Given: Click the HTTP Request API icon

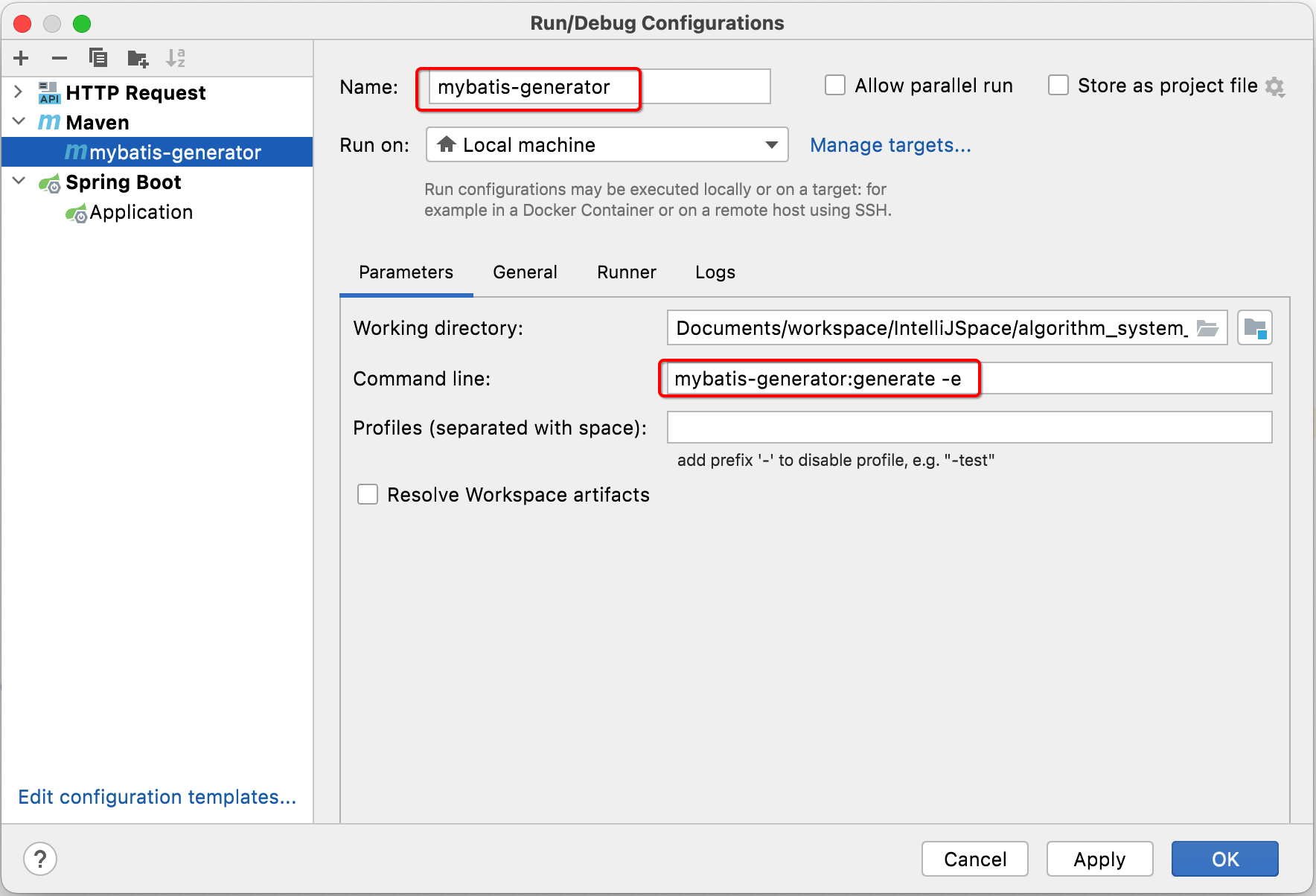Looking at the screenshot, I should pos(49,93).
